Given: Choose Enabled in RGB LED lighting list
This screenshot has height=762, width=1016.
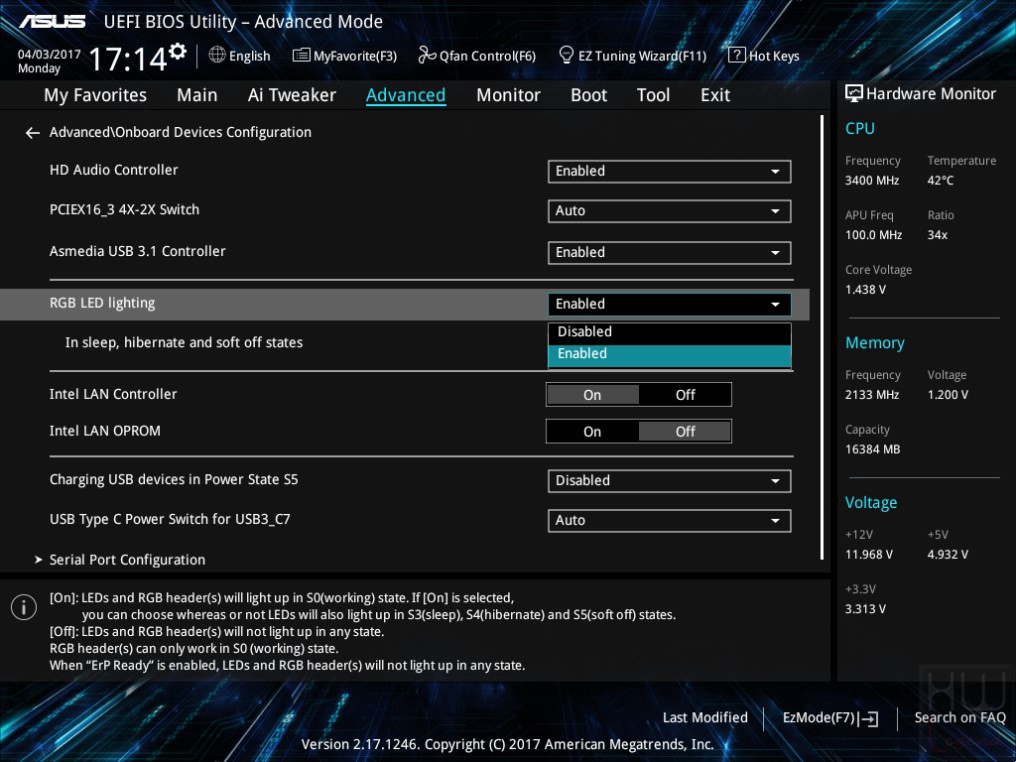Looking at the screenshot, I should coord(669,354).
